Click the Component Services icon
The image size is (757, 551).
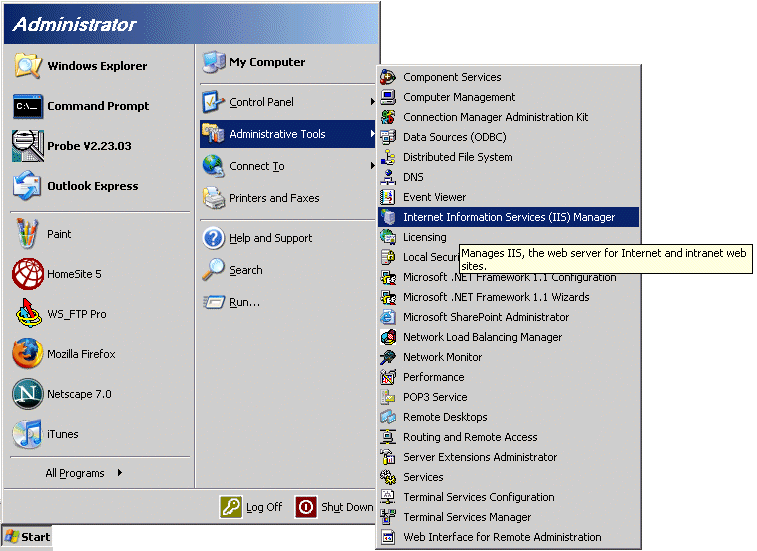tap(388, 77)
